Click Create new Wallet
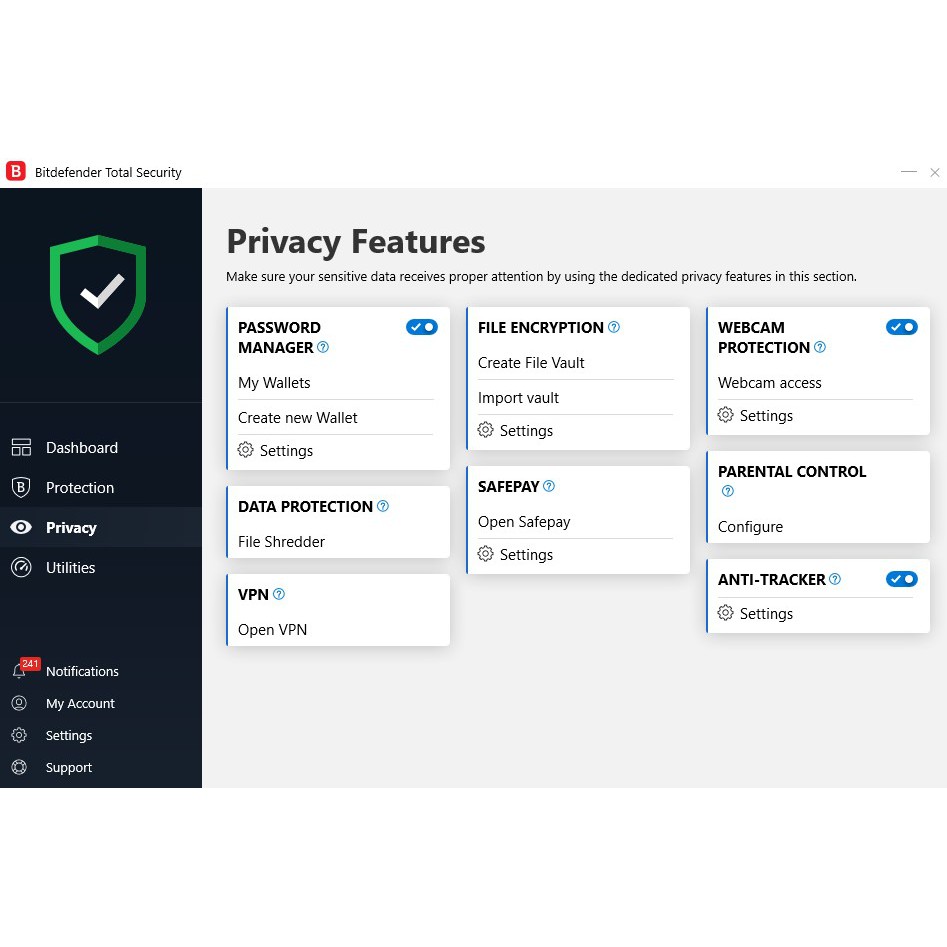Viewport: 947px width, 947px height. point(298,418)
